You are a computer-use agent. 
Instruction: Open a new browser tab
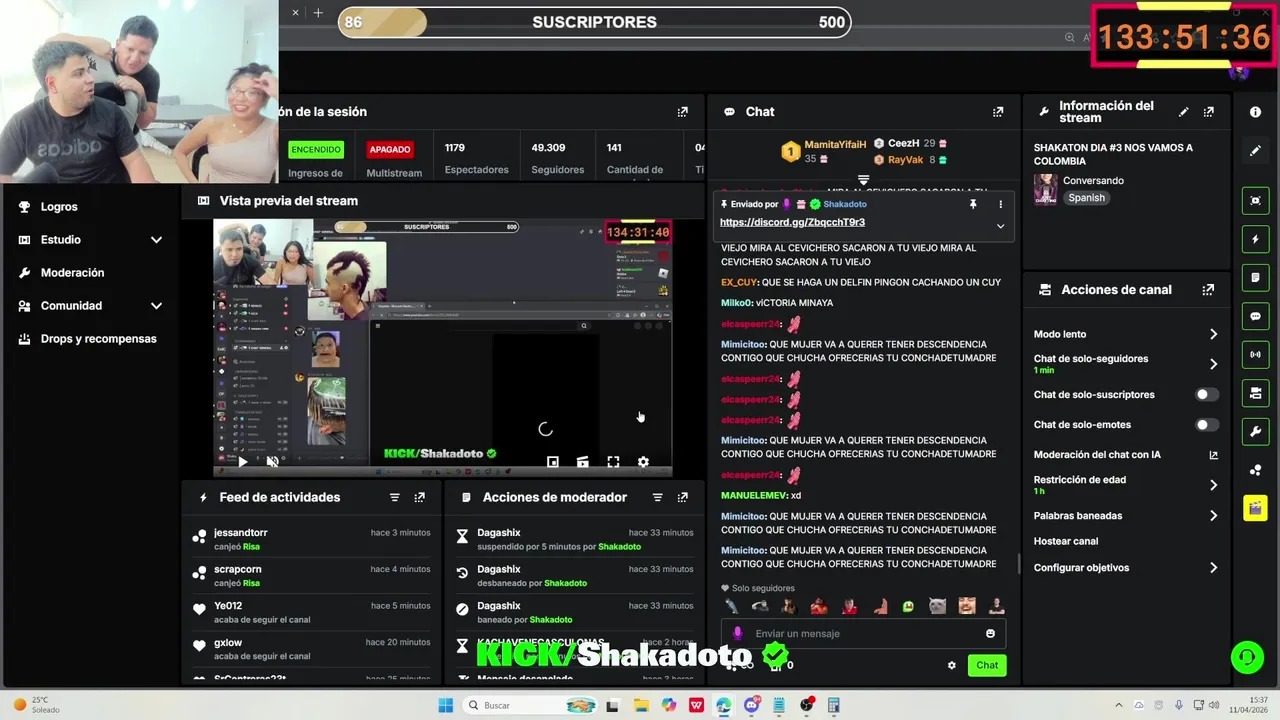318,13
